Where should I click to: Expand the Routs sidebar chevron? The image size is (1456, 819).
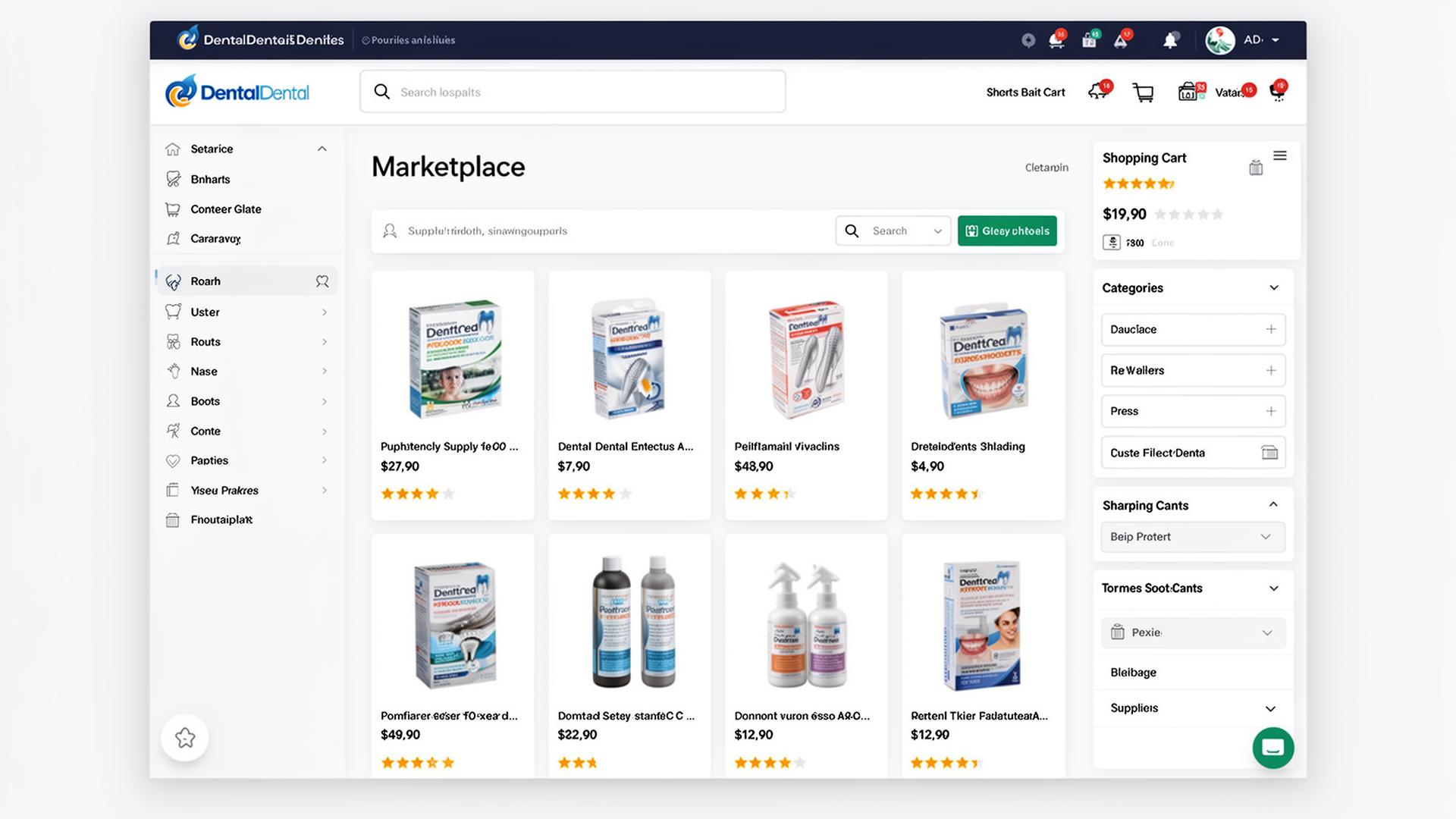click(325, 342)
